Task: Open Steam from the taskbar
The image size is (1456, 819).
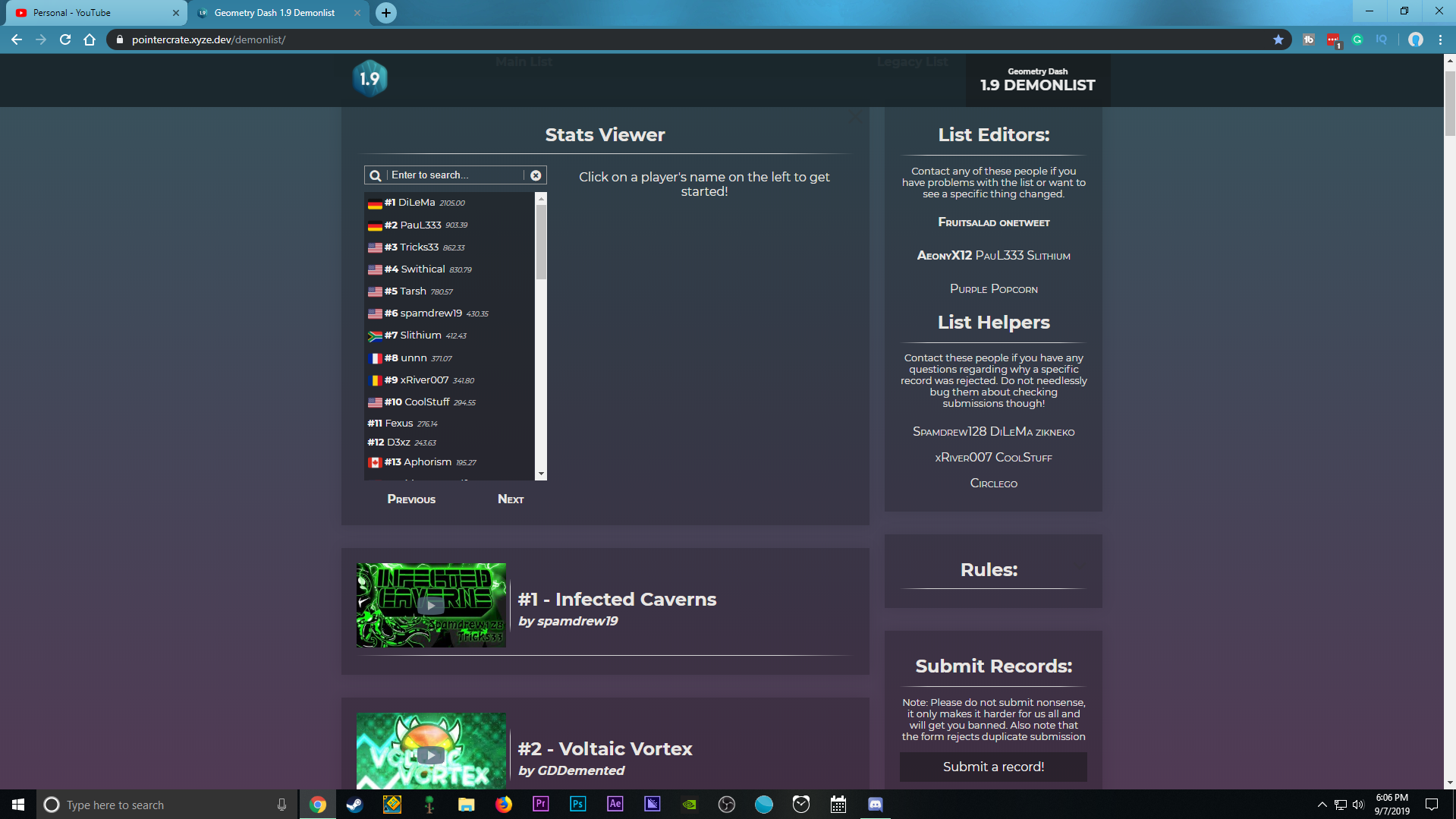Action: [x=354, y=805]
